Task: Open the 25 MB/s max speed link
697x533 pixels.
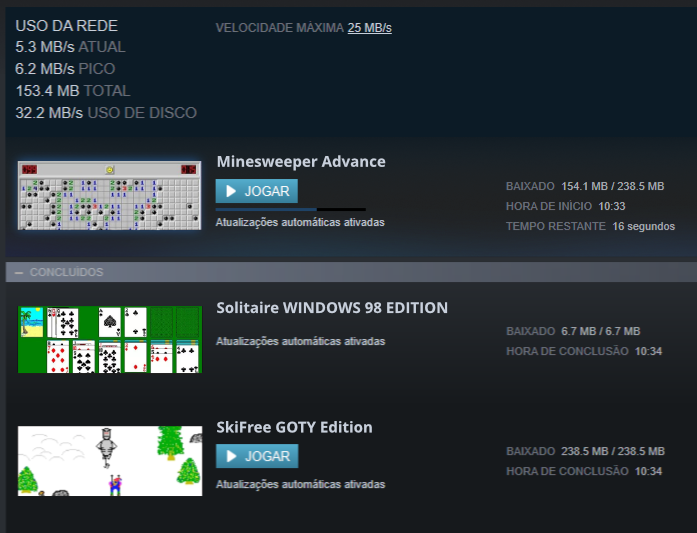Action: click(x=369, y=28)
